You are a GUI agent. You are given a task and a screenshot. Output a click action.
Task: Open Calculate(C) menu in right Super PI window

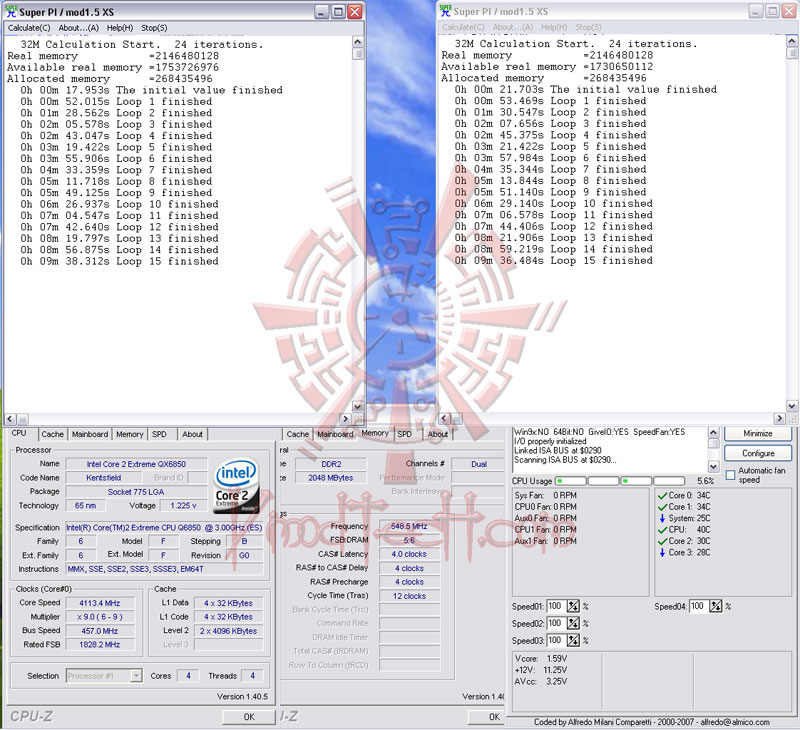coord(463,27)
